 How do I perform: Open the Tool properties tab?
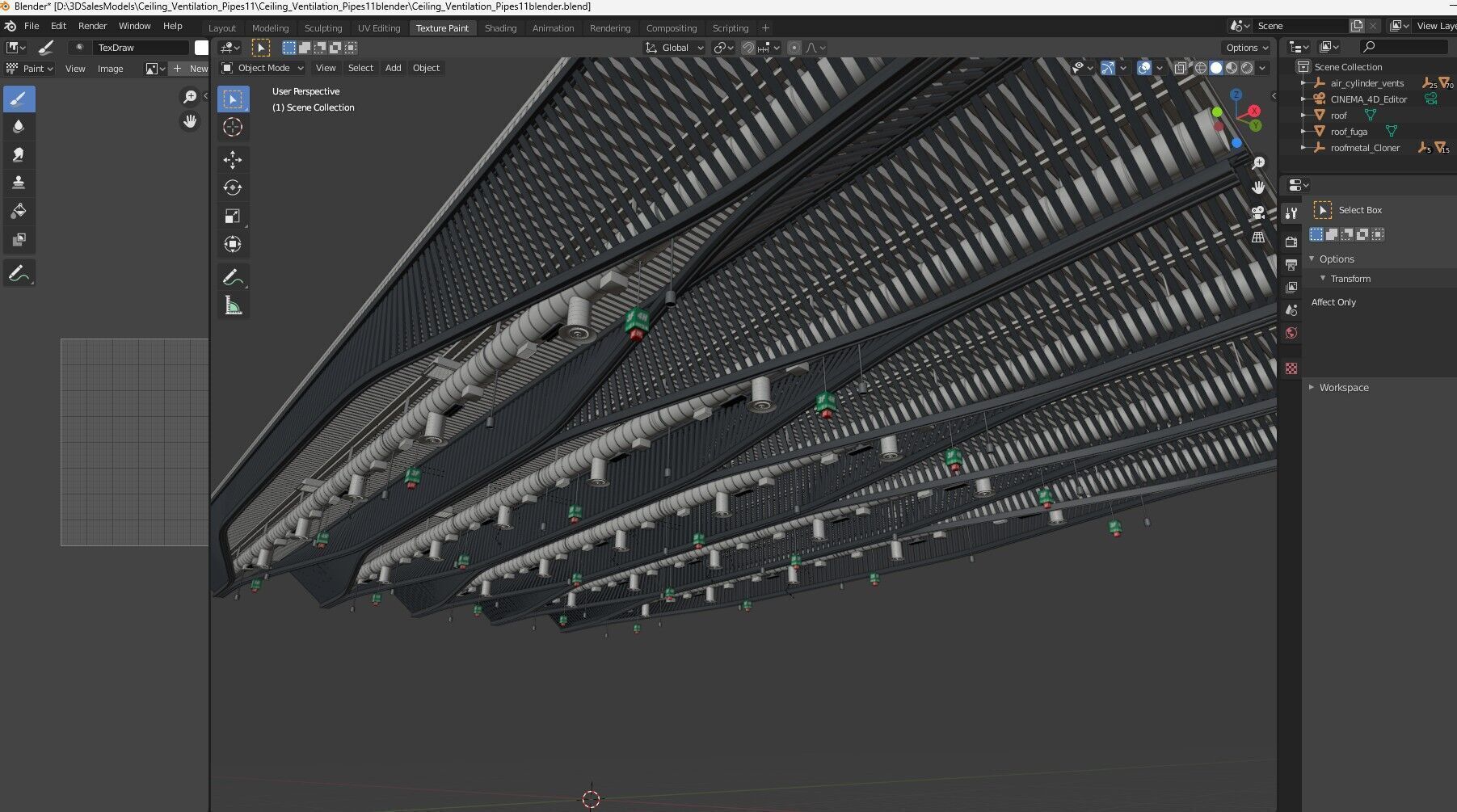coord(1291,213)
